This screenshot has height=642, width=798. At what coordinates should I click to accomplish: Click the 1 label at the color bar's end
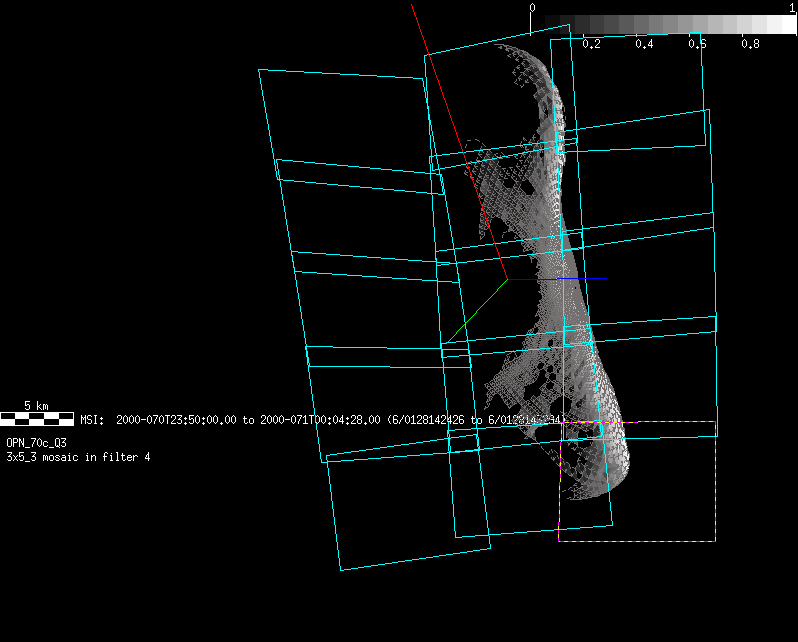point(792,8)
